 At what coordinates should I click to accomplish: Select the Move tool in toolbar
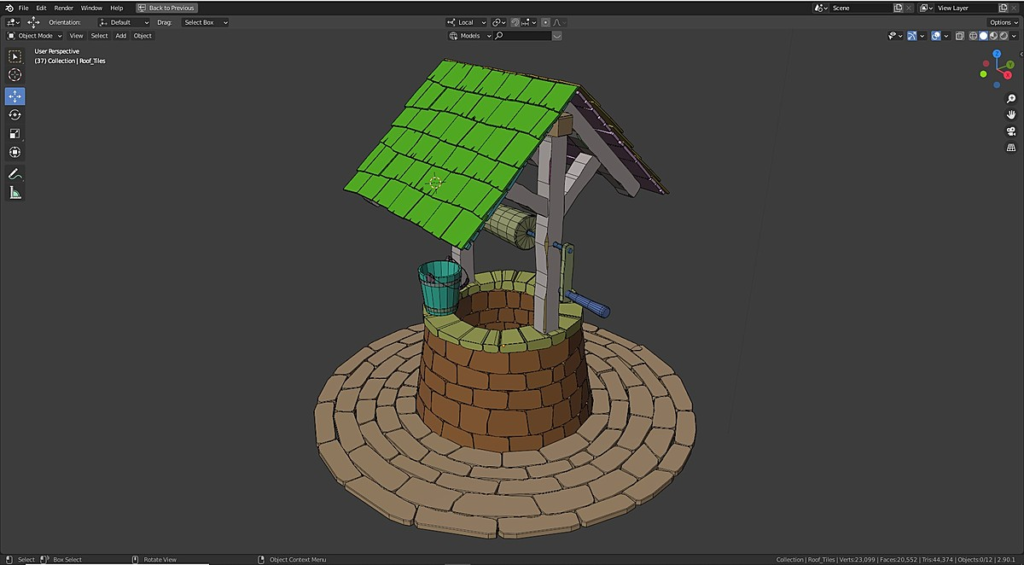[x=15, y=96]
